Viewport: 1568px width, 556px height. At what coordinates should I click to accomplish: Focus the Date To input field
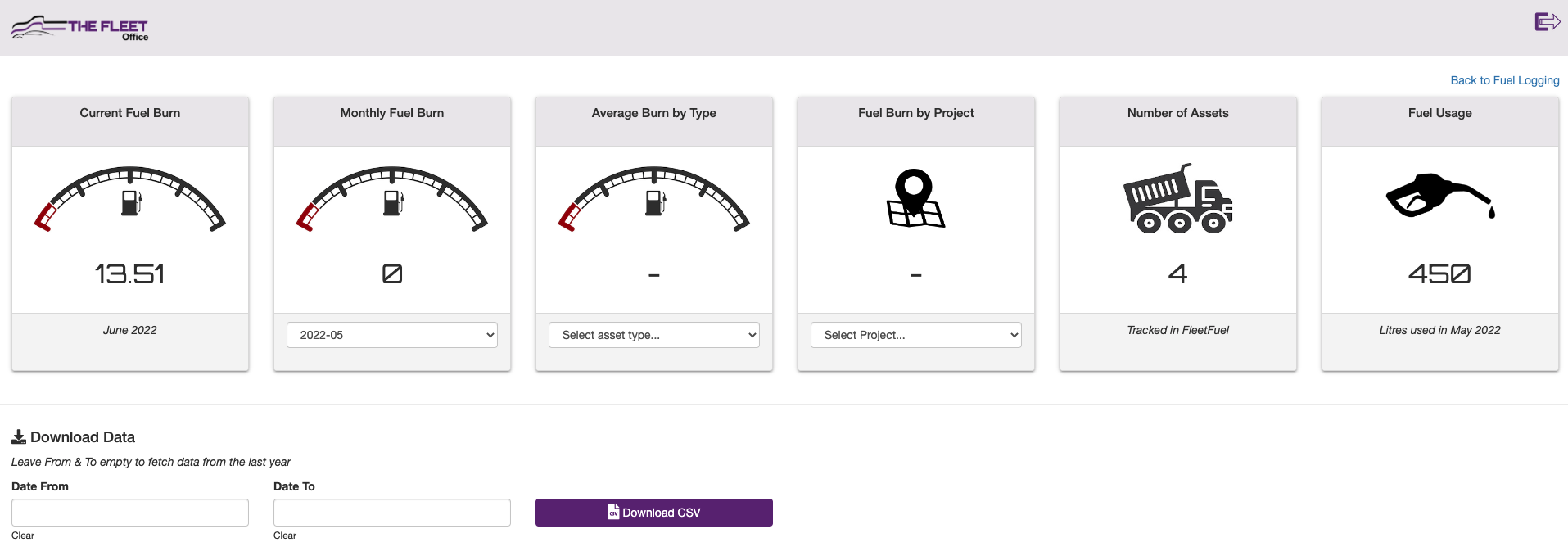coord(392,513)
